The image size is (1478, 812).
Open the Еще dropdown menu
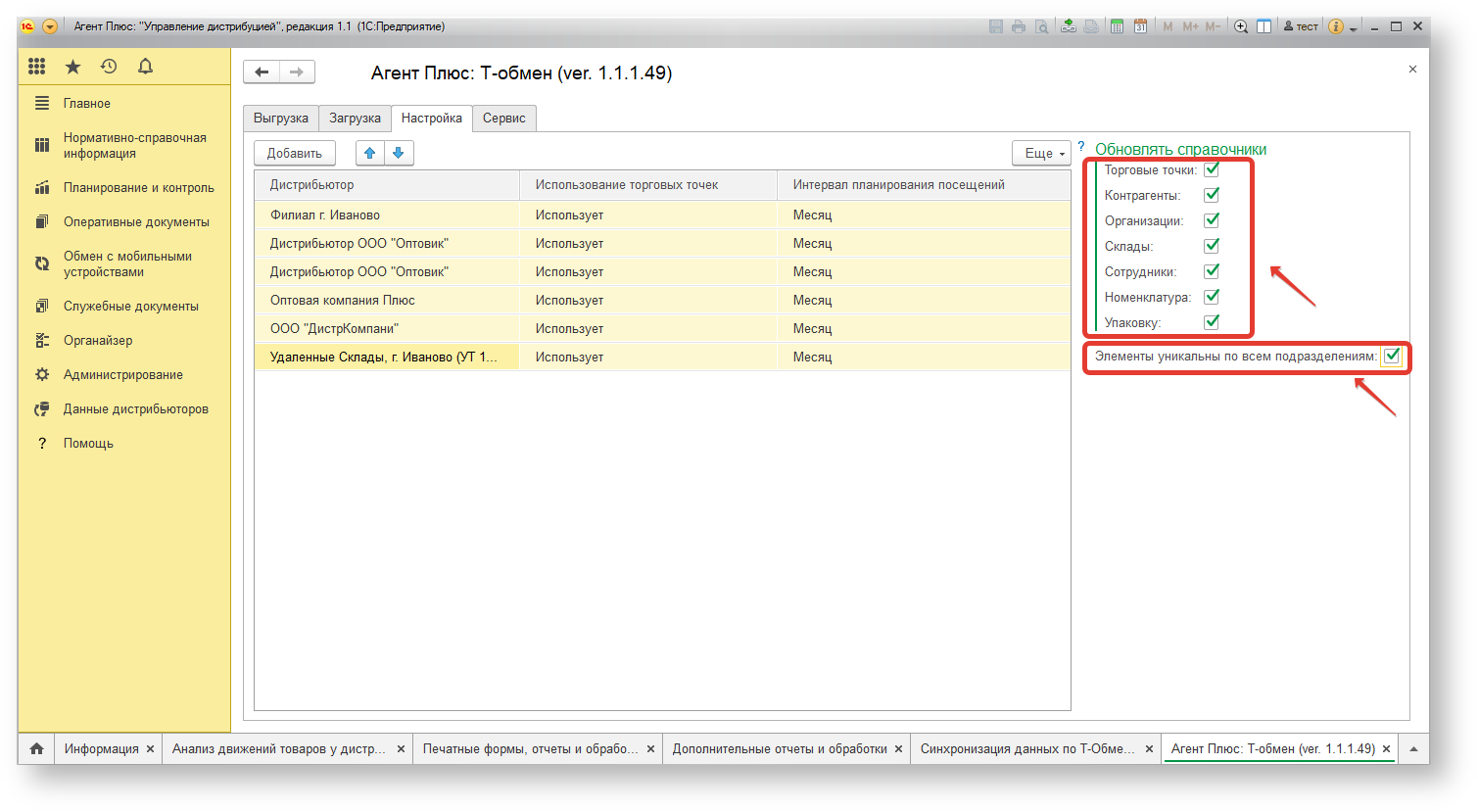click(1041, 153)
